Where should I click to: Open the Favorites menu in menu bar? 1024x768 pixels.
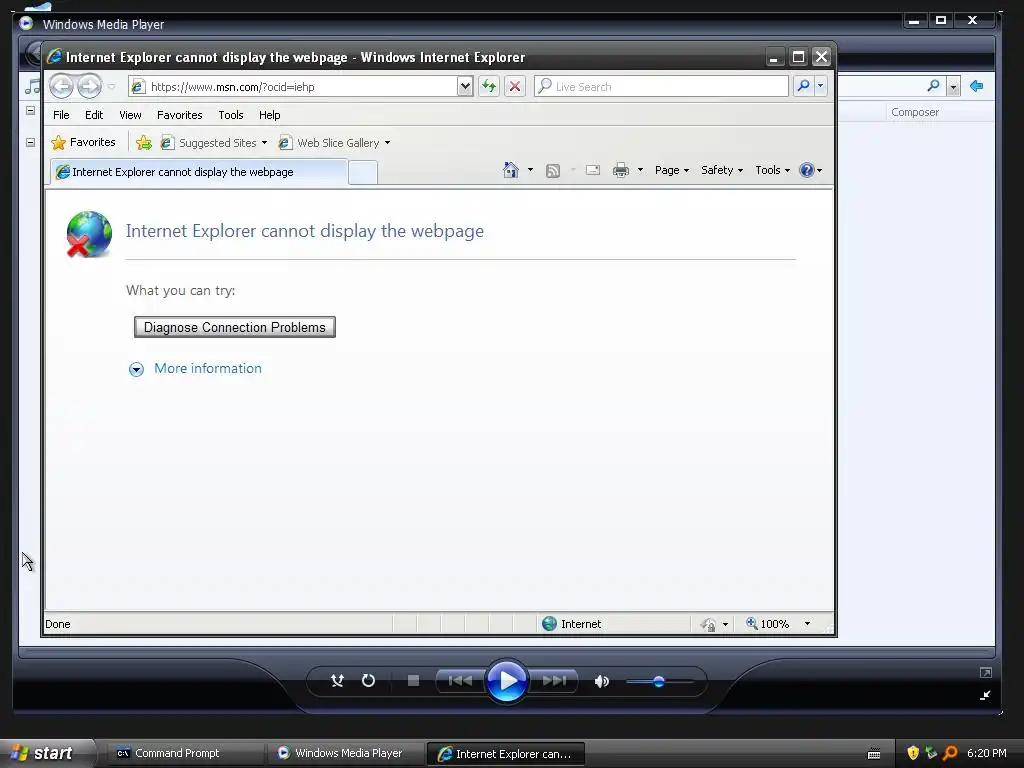pyautogui.click(x=180, y=115)
